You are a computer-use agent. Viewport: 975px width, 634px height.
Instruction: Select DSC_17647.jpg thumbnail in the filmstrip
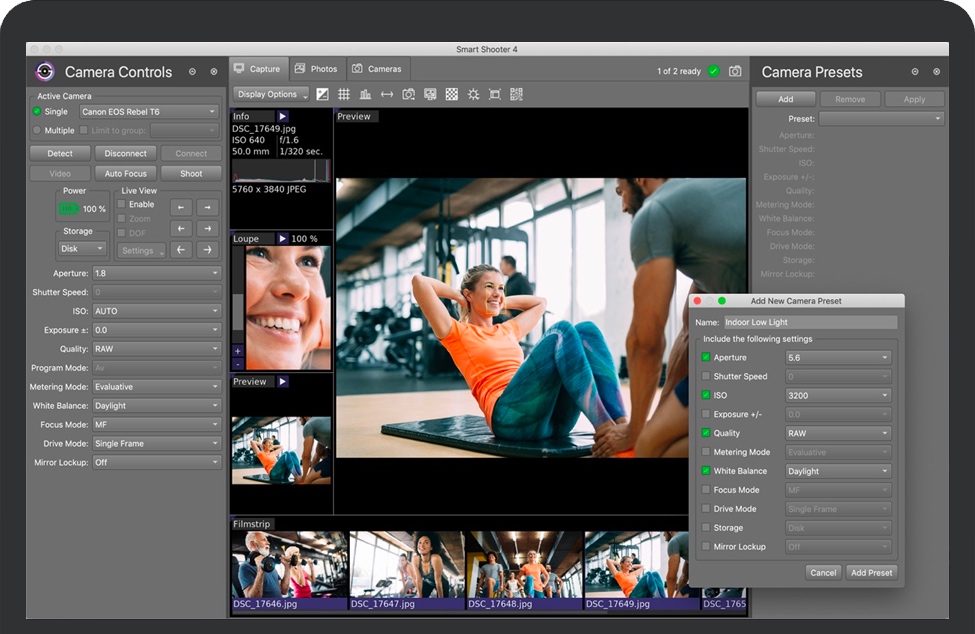pyautogui.click(x=406, y=566)
